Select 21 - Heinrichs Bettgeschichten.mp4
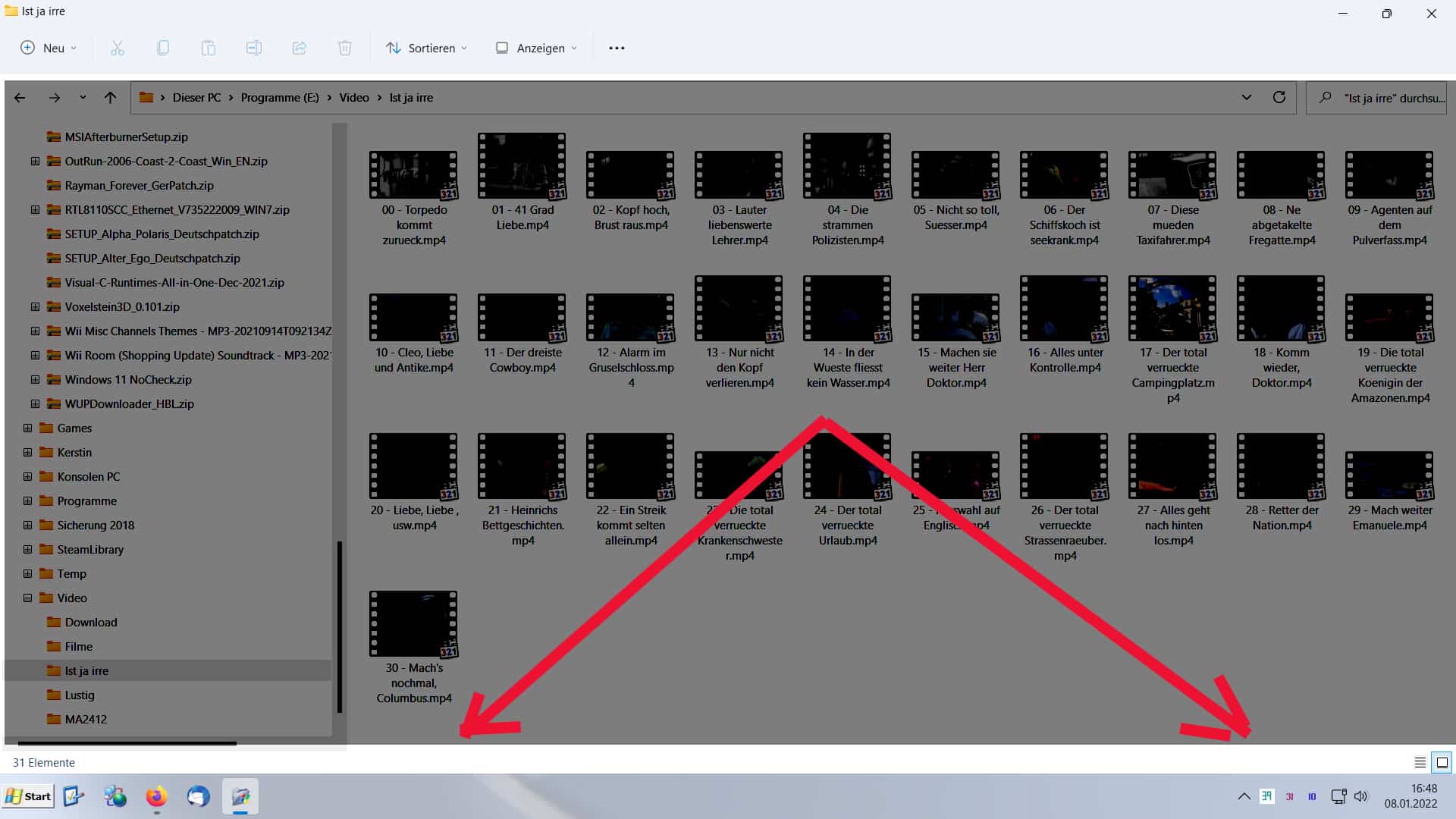1456x819 pixels. [x=522, y=490]
